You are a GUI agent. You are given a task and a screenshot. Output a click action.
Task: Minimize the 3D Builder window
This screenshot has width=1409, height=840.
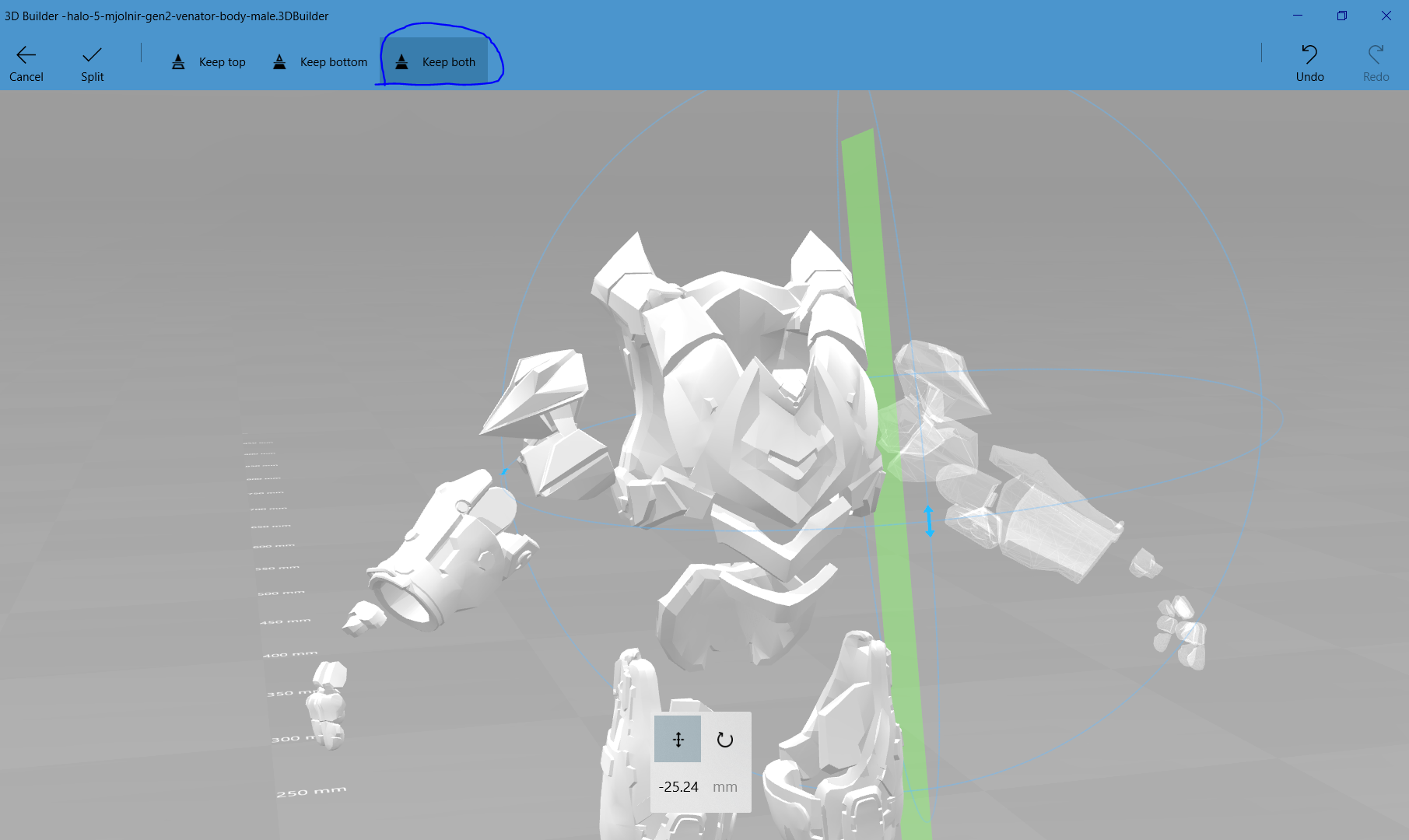tap(1298, 16)
